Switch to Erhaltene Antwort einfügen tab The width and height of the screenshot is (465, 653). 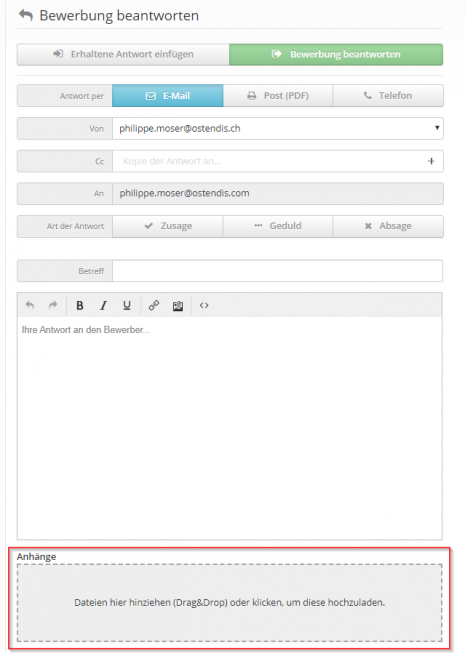pyautogui.click(x=123, y=54)
